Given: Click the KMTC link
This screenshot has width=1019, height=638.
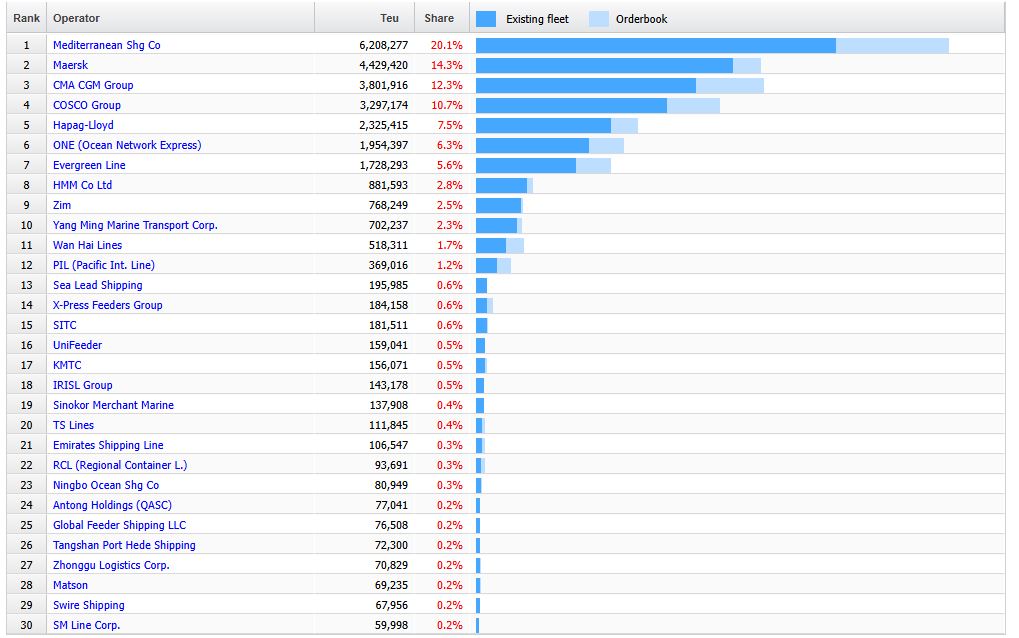Looking at the screenshot, I should tap(67, 365).
